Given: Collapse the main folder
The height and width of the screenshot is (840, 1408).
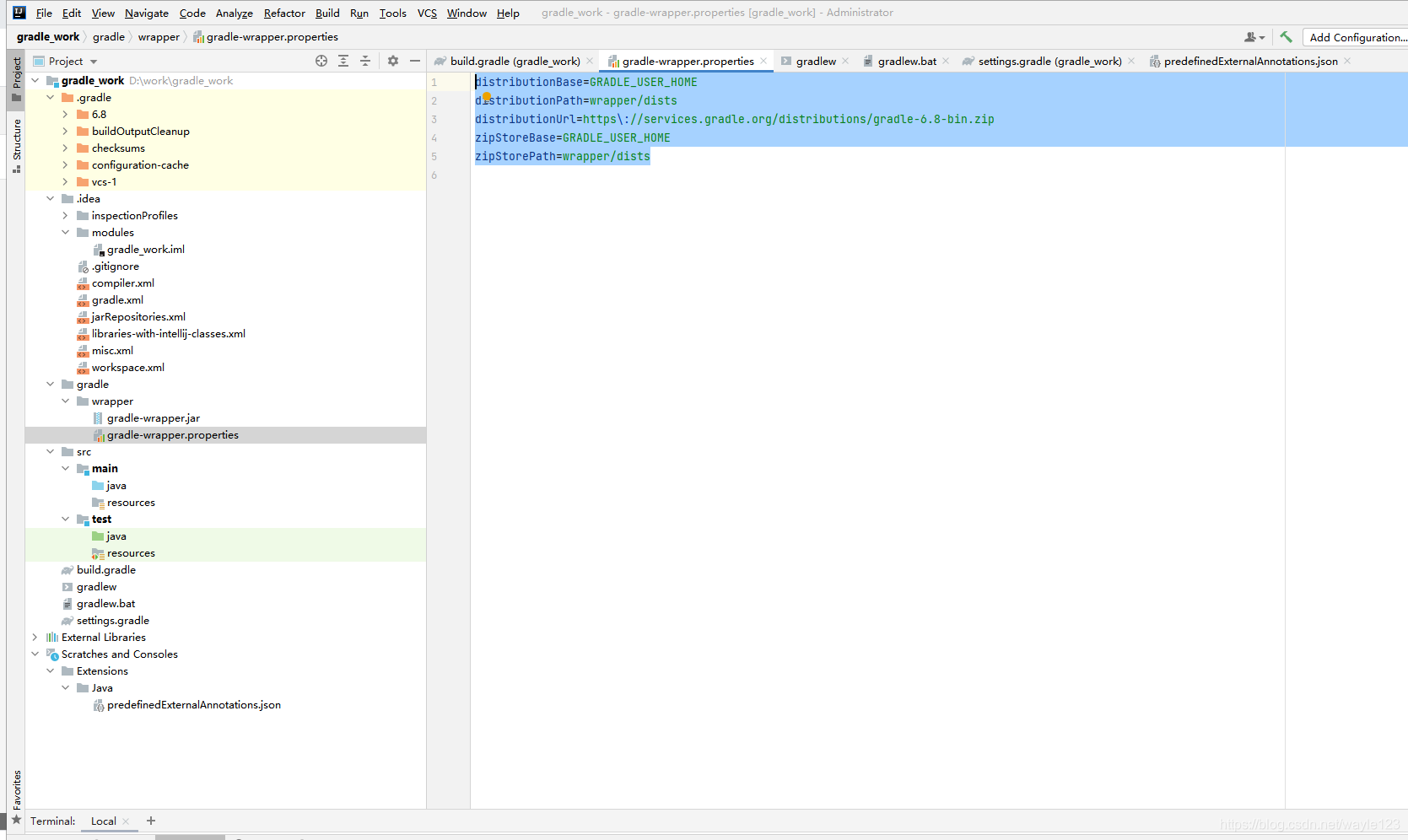Looking at the screenshot, I should 66,469.
